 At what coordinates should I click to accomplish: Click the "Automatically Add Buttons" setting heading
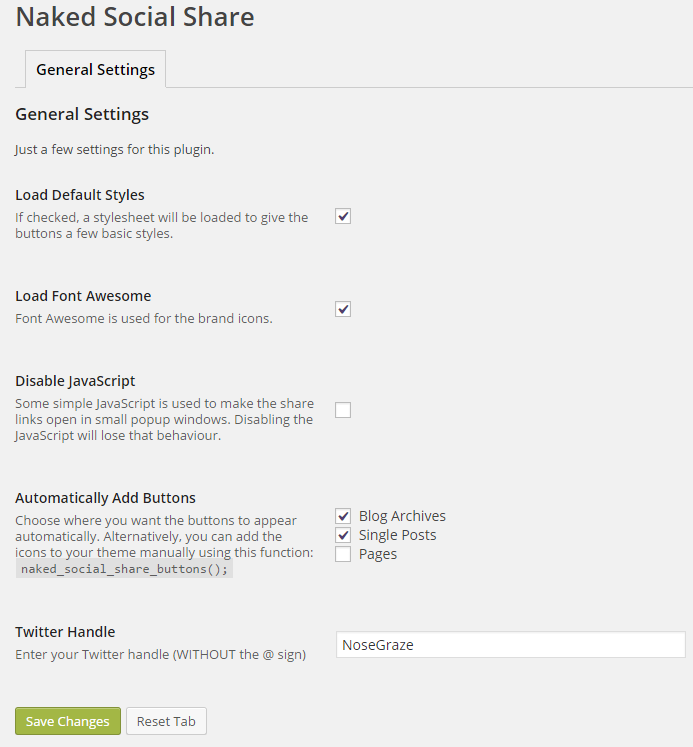[x=105, y=498]
